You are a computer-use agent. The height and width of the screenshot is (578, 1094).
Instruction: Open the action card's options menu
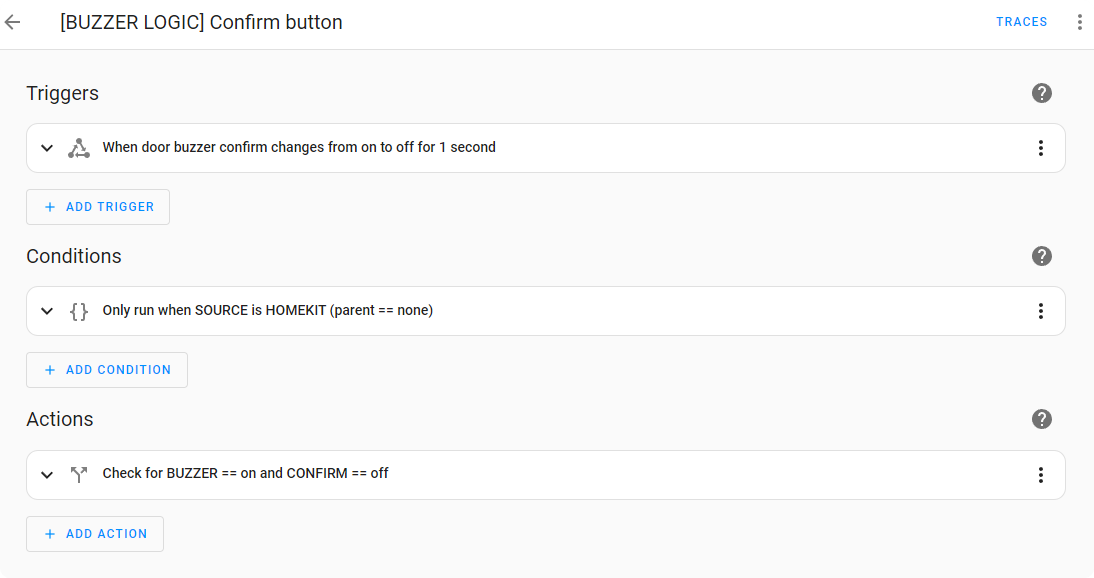coord(1041,474)
